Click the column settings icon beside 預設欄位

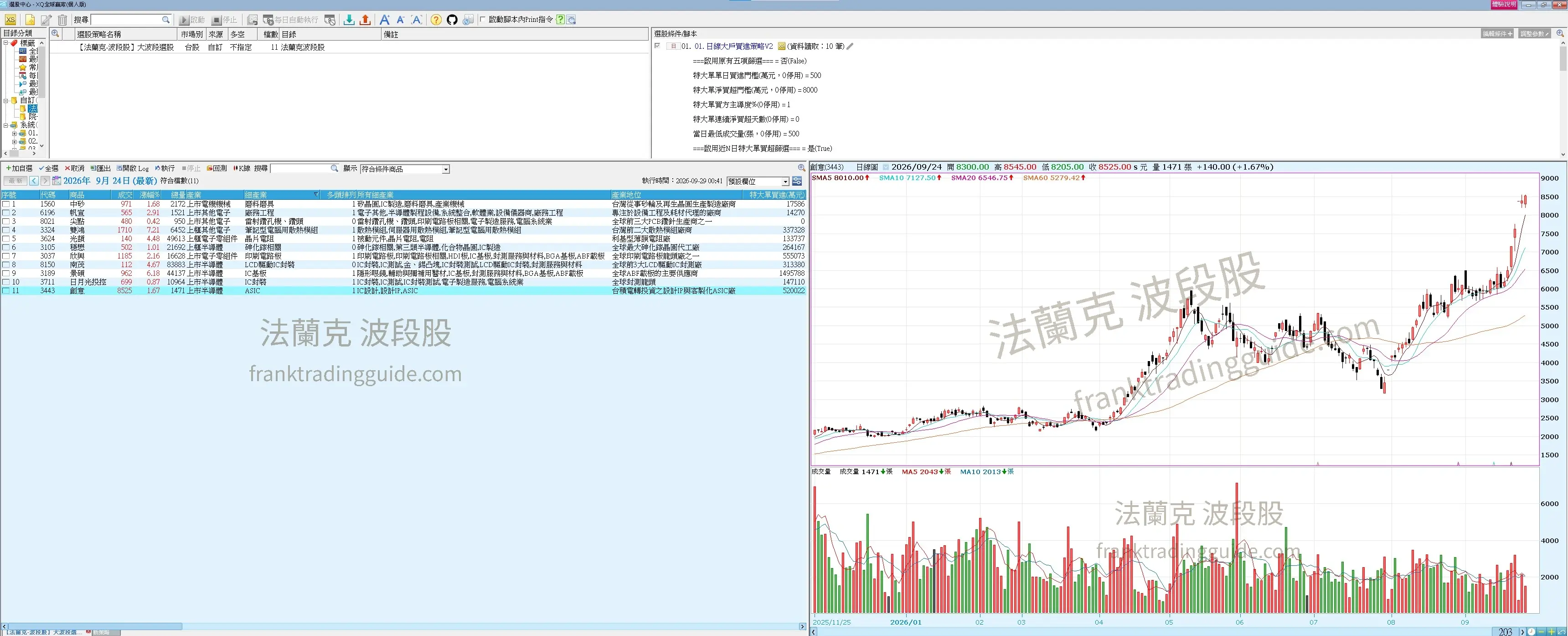797,181
